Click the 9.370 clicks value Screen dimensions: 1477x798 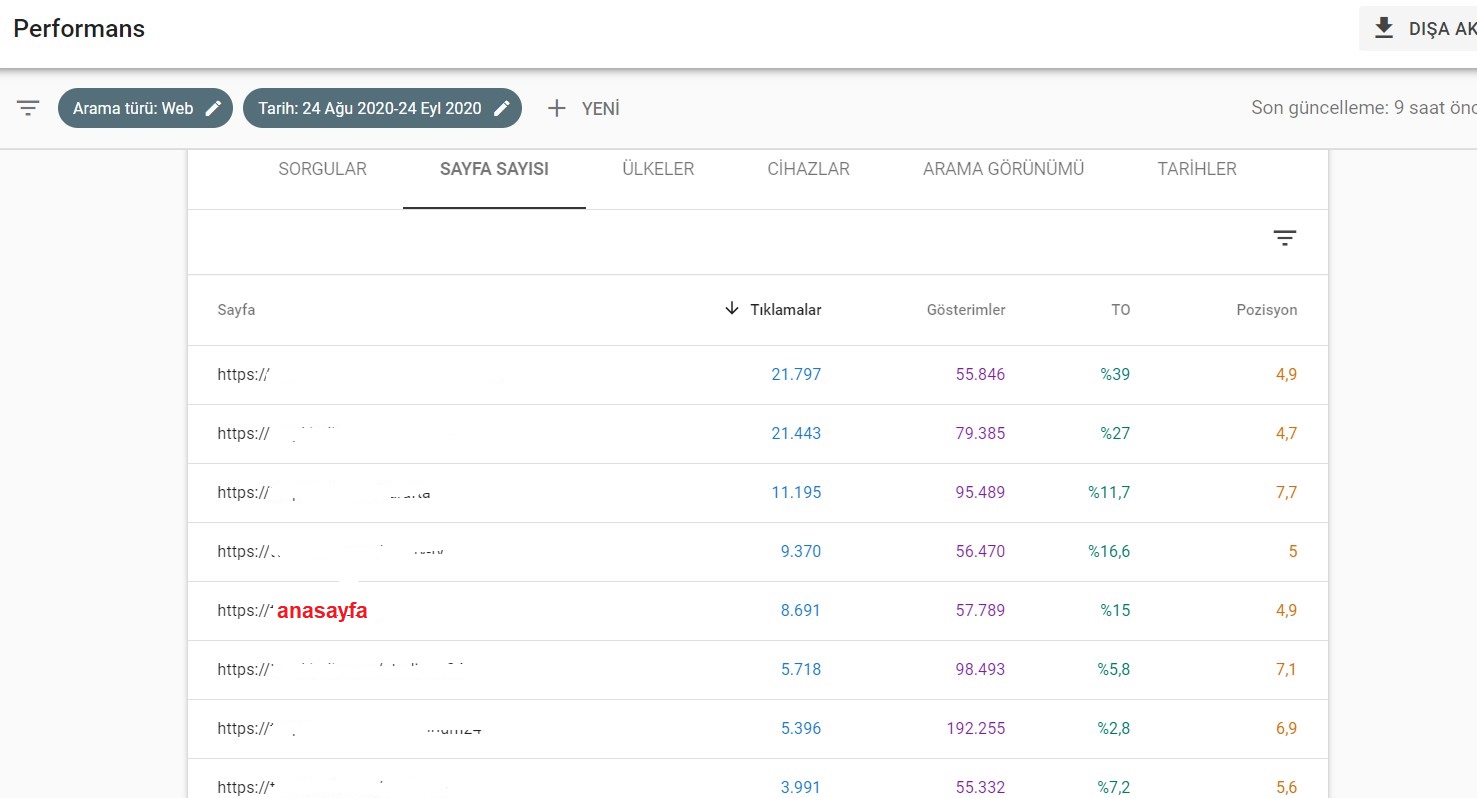[801, 552]
